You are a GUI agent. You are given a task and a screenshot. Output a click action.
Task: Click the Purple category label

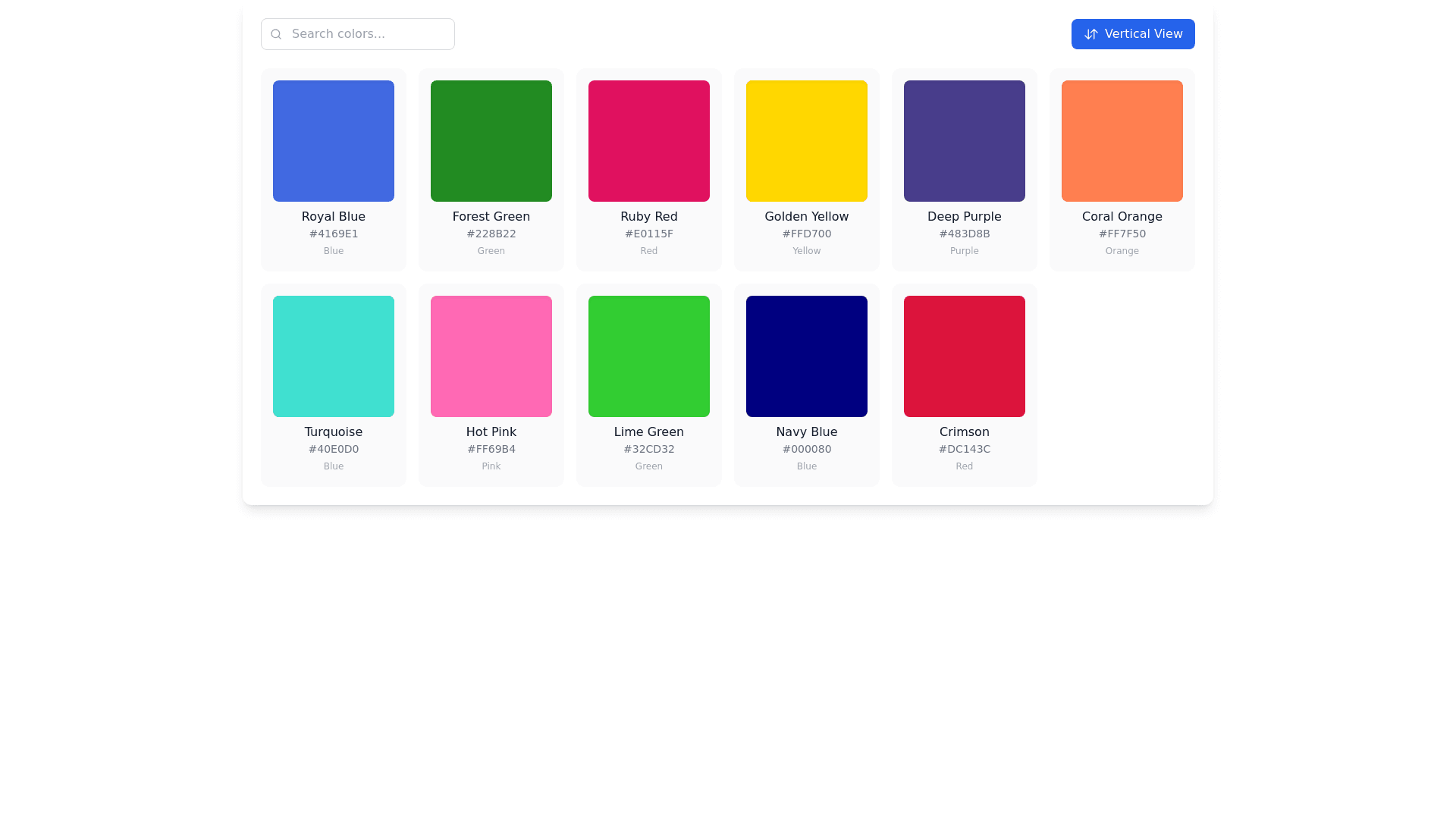pos(964,251)
